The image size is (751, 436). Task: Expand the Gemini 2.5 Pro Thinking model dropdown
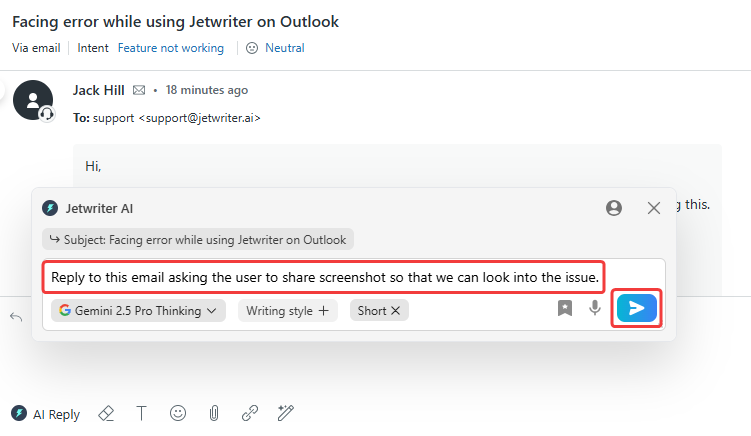pyautogui.click(x=139, y=311)
